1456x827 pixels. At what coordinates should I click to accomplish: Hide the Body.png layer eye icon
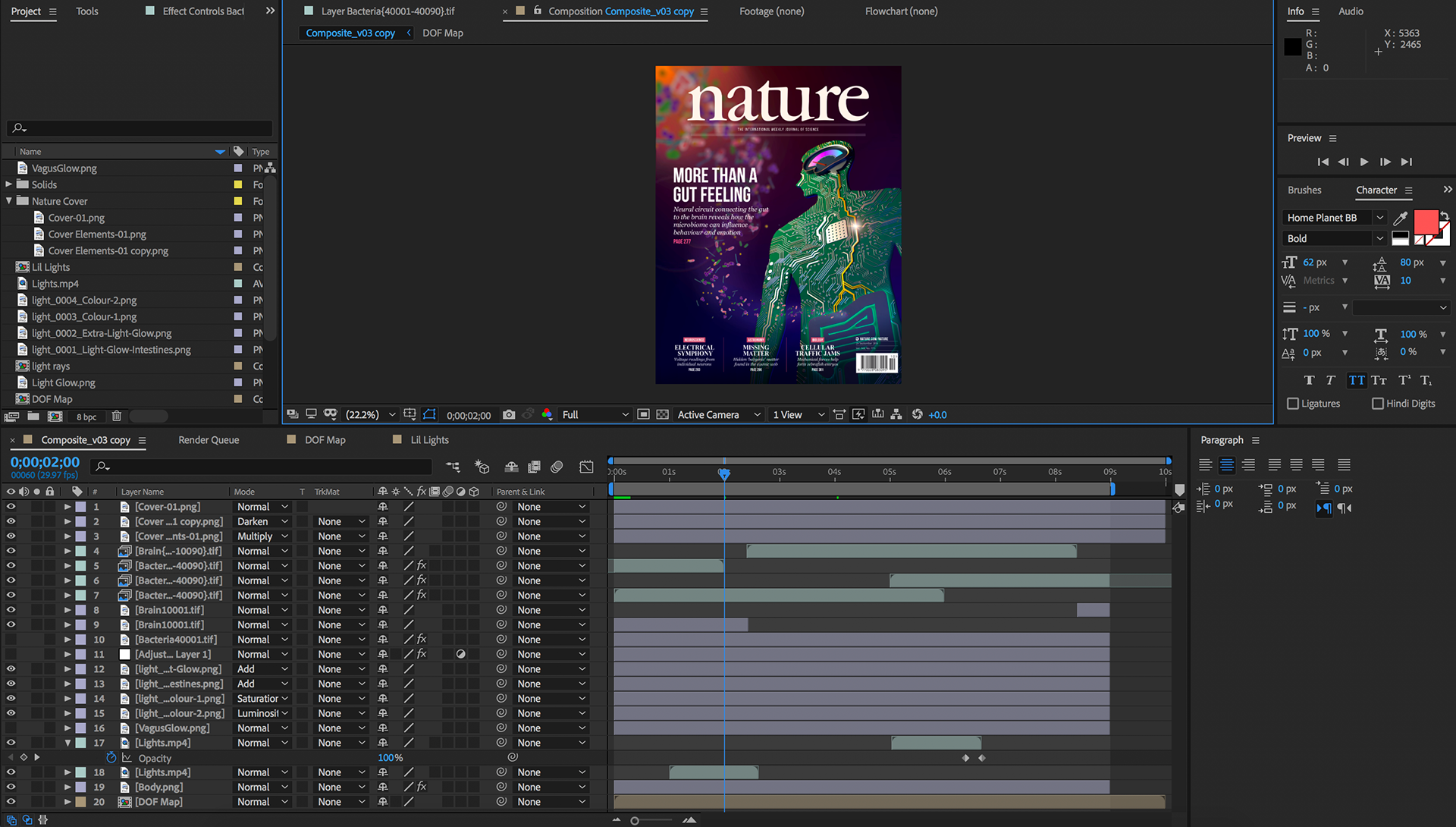11,787
